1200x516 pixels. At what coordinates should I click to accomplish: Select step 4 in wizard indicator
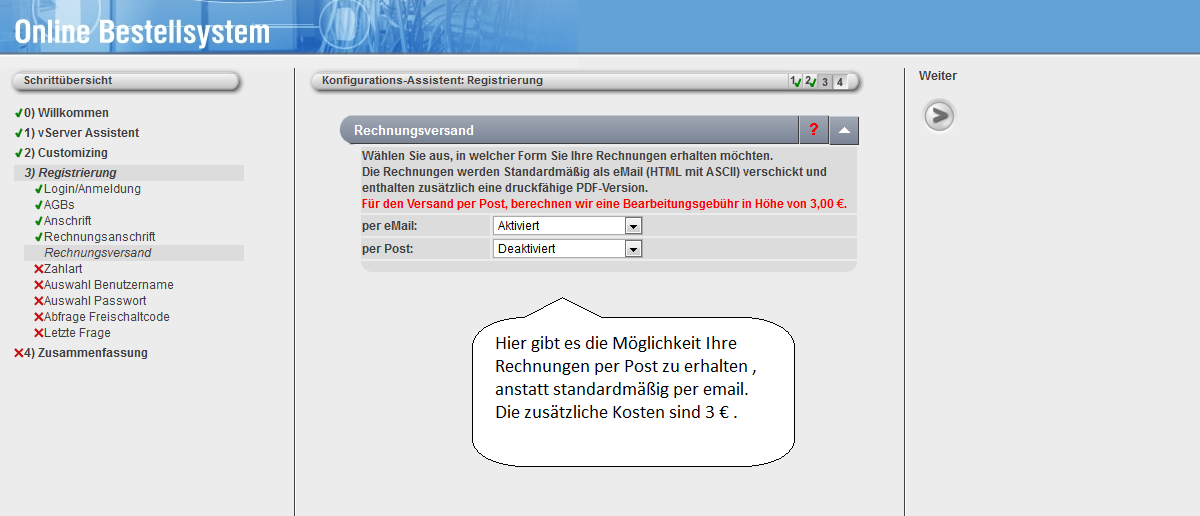click(x=840, y=82)
